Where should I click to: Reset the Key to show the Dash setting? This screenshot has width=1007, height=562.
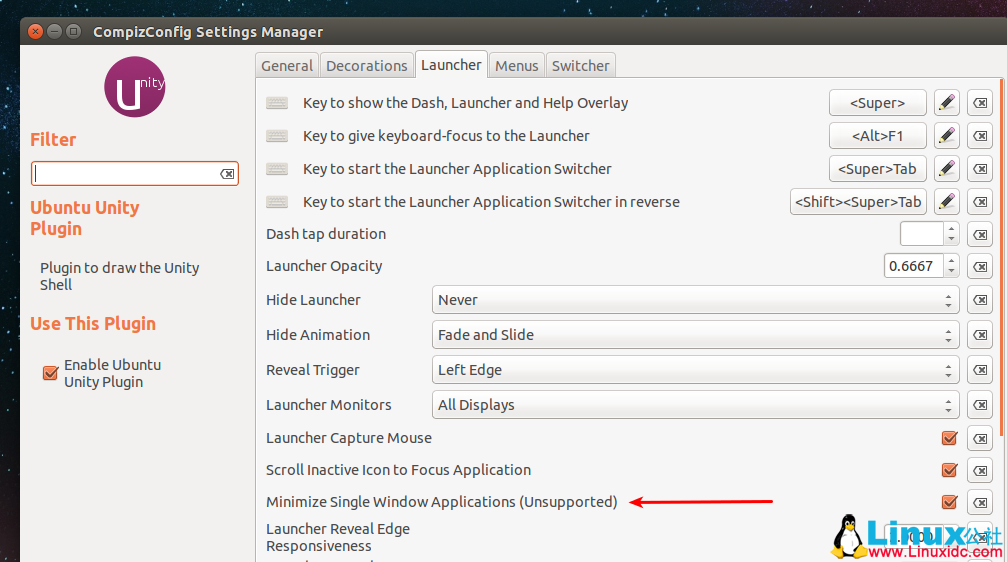pos(980,103)
